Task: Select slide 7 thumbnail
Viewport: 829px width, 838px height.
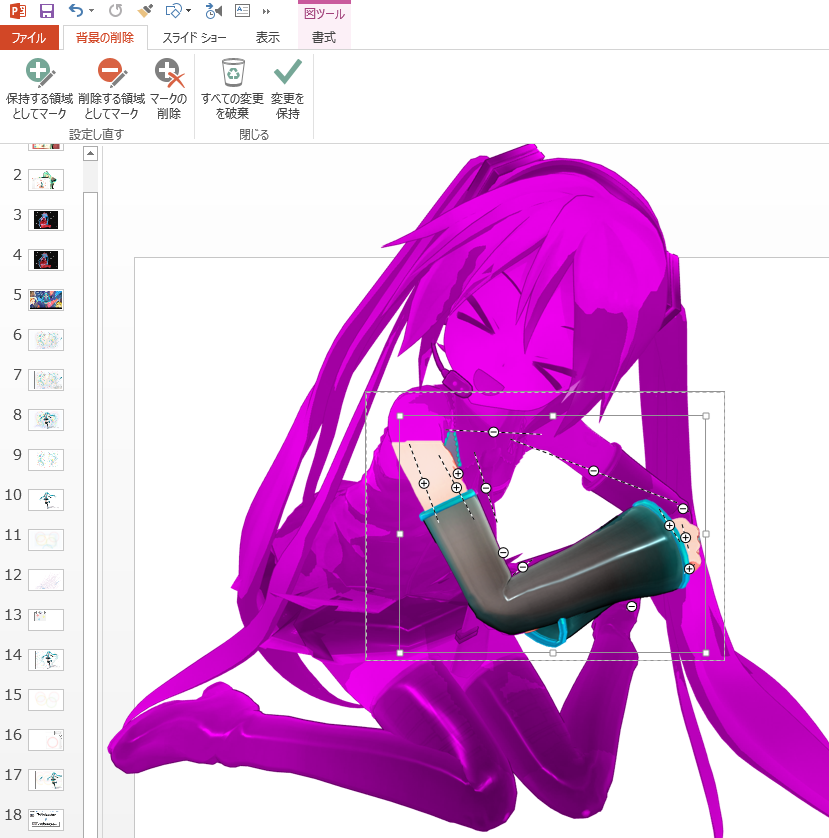Action: 46,380
